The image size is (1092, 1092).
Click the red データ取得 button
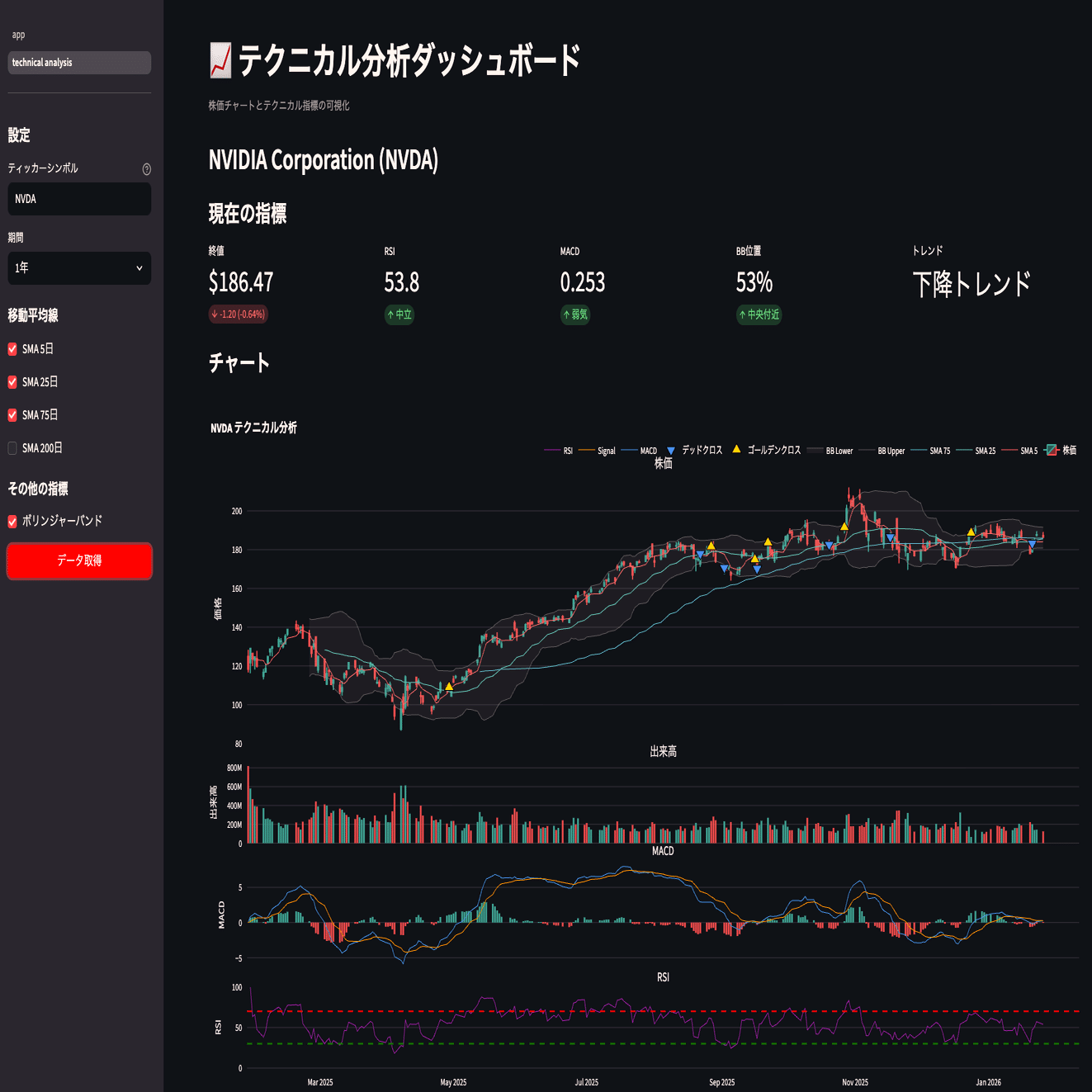tap(79, 560)
